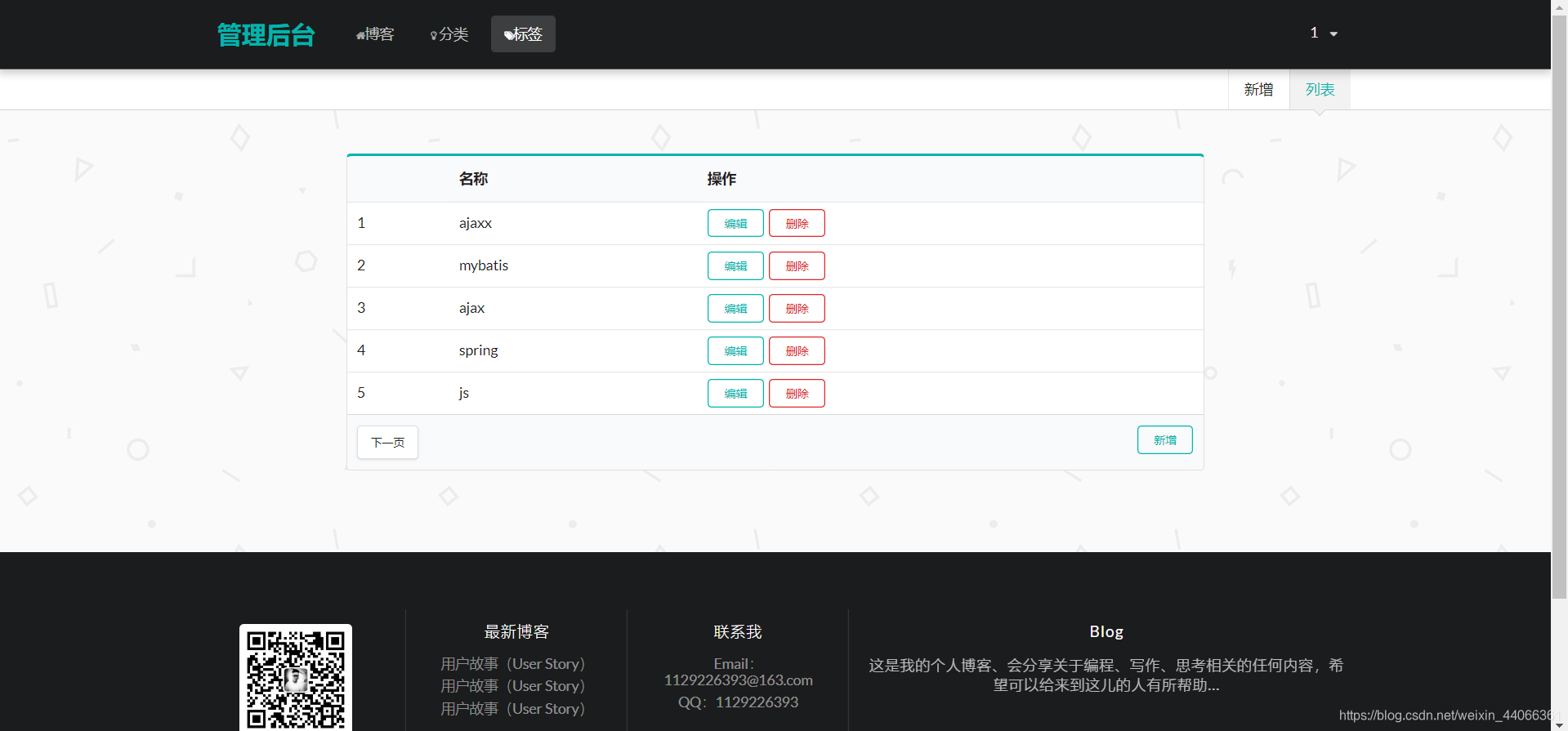Screen dimensions: 1568x731
Task: Click the page vertical scrollbar thumb
Action: pyautogui.click(x=1560, y=306)
